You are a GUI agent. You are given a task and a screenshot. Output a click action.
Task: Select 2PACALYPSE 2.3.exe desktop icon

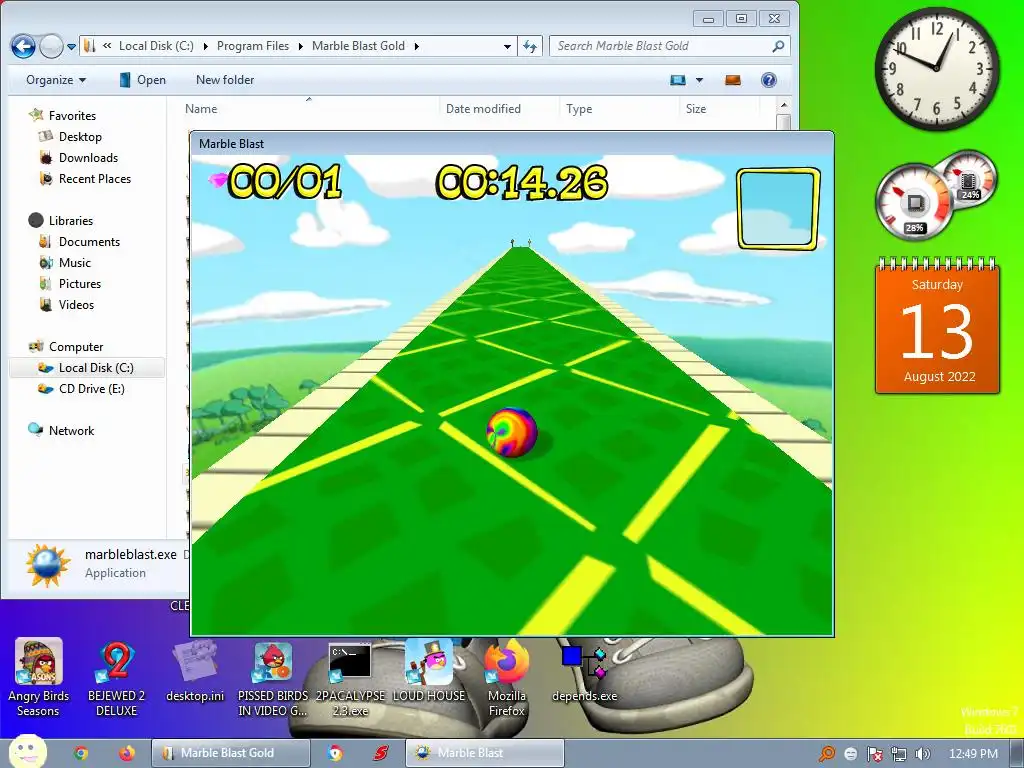pyautogui.click(x=350, y=679)
